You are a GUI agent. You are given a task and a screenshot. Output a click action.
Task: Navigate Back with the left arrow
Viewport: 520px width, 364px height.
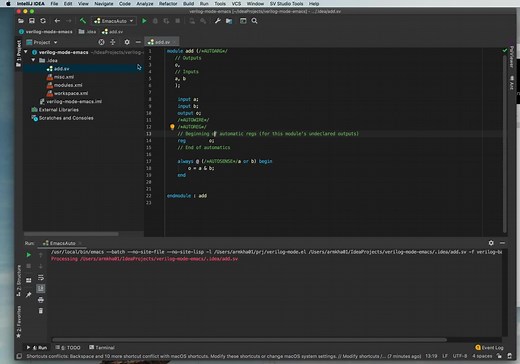click(x=57, y=21)
